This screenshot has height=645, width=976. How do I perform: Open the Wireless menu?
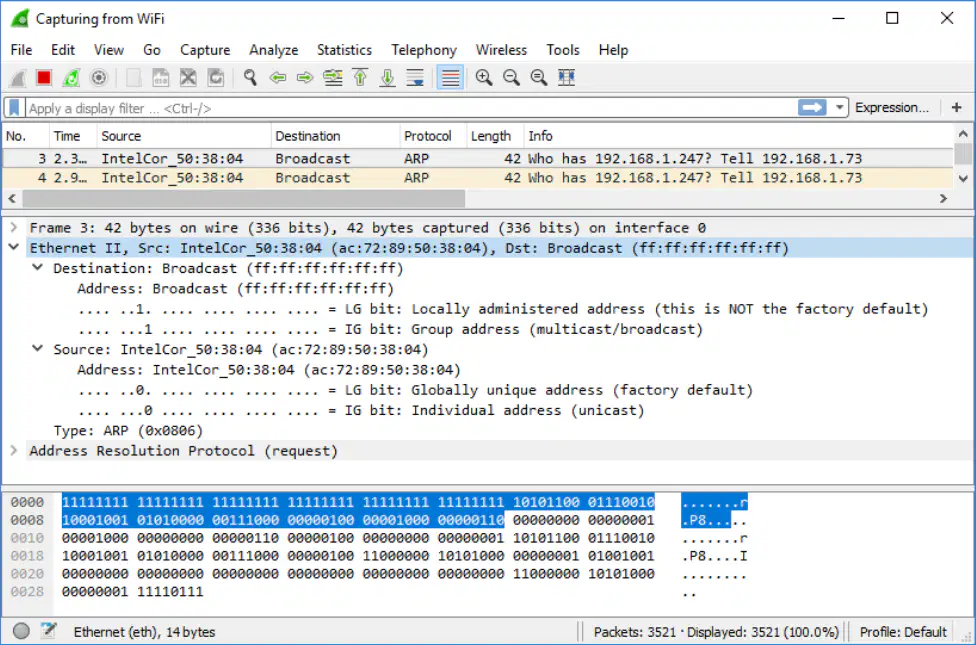point(502,50)
